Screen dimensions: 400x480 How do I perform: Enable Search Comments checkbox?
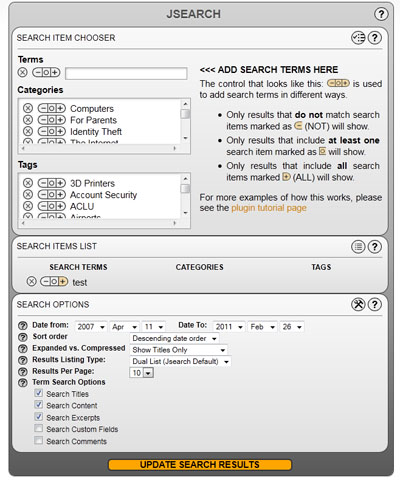click(x=39, y=441)
